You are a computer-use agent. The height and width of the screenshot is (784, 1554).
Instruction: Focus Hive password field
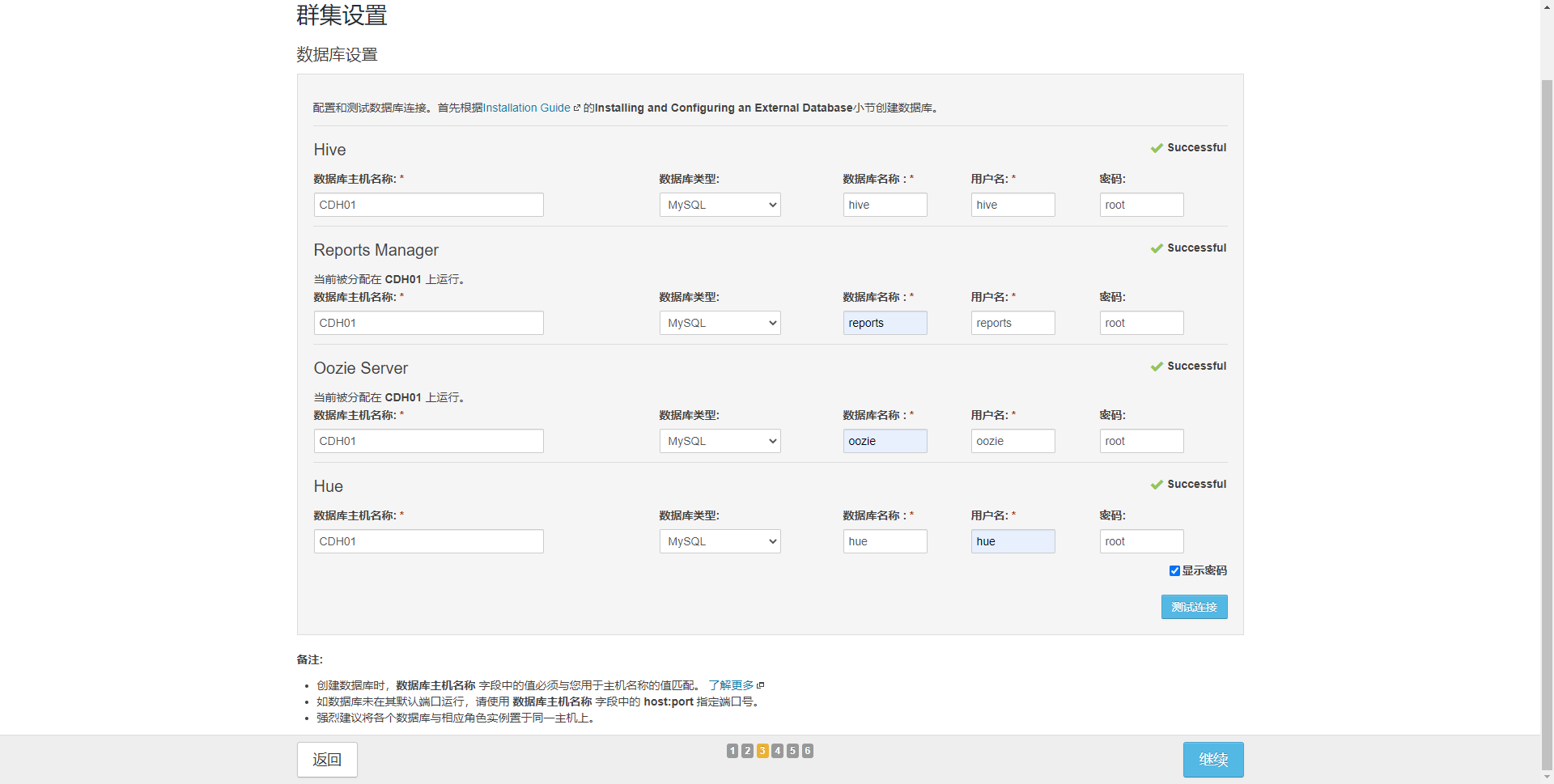[x=1141, y=205]
